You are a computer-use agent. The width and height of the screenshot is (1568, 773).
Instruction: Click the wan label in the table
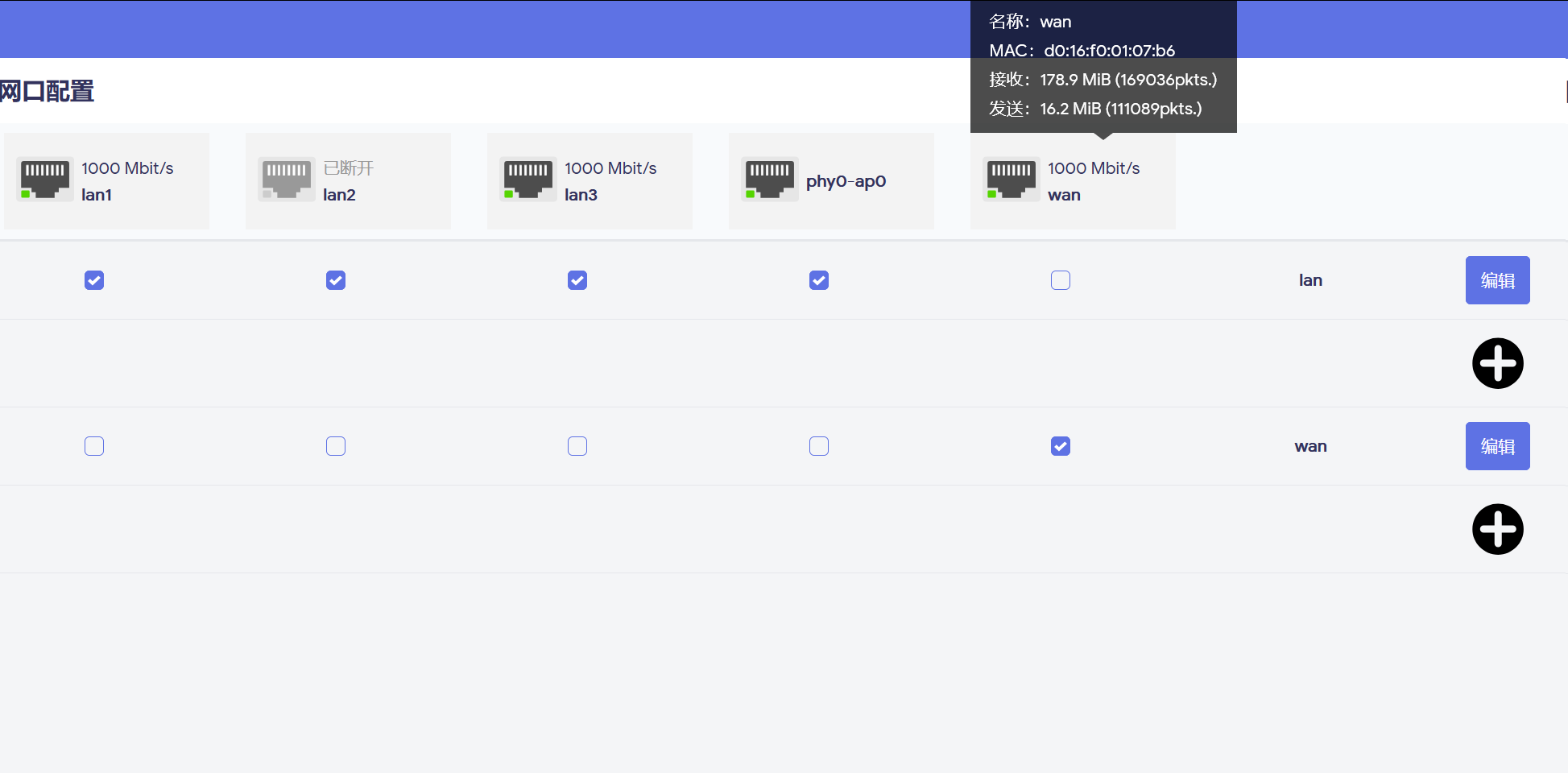click(x=1310, y=445)
